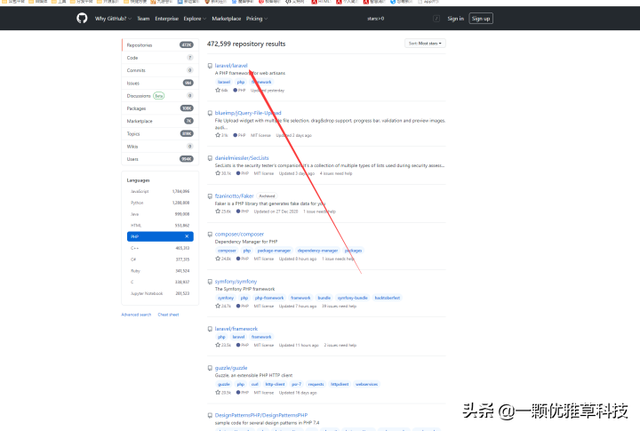Open blueimp/jQuery-File-Upload repository
The width and height of the screenshot is (640, 431).
click(248, 113)
